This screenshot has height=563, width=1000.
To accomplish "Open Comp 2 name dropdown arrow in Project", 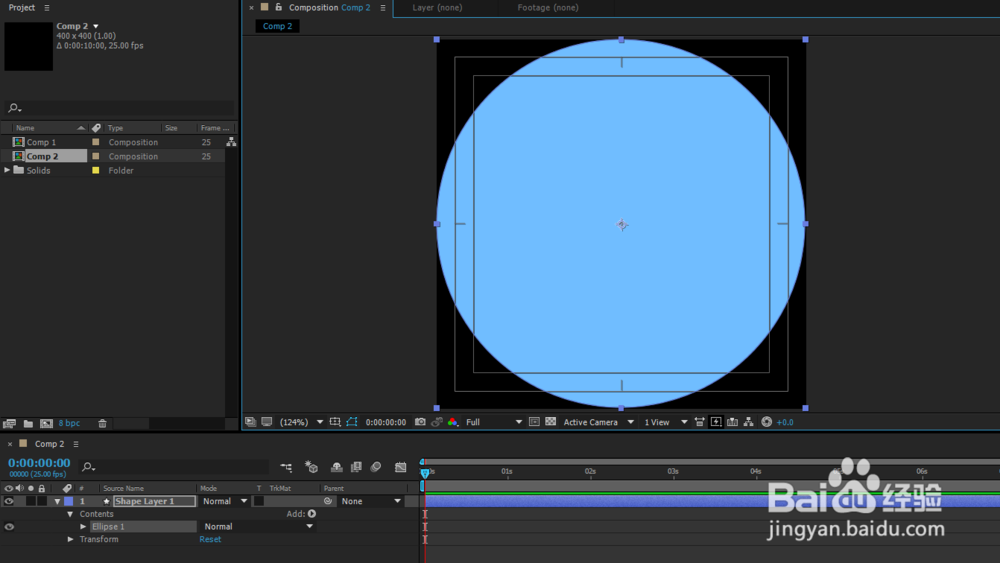I will pos(96,26).
